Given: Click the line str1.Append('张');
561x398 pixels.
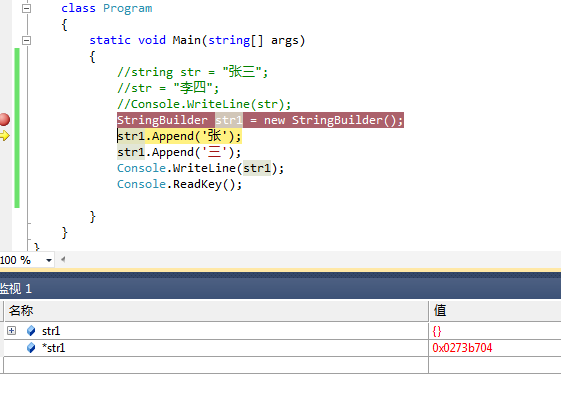Looking at the screenshot, I should (x=179, y=136).
